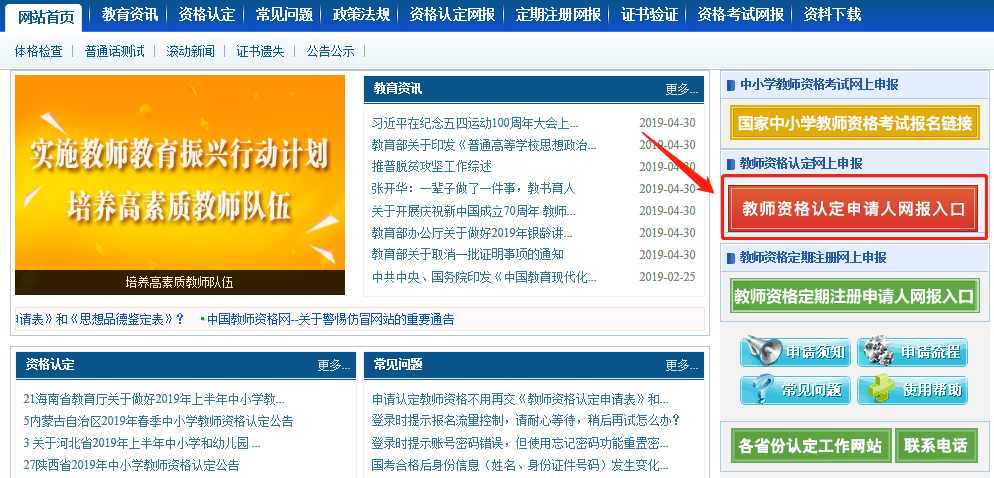Open 国家中小学教师资格考试报名链接 yellow button
Viewport: 994px width, 478px height.
click(x=853, y=124)
